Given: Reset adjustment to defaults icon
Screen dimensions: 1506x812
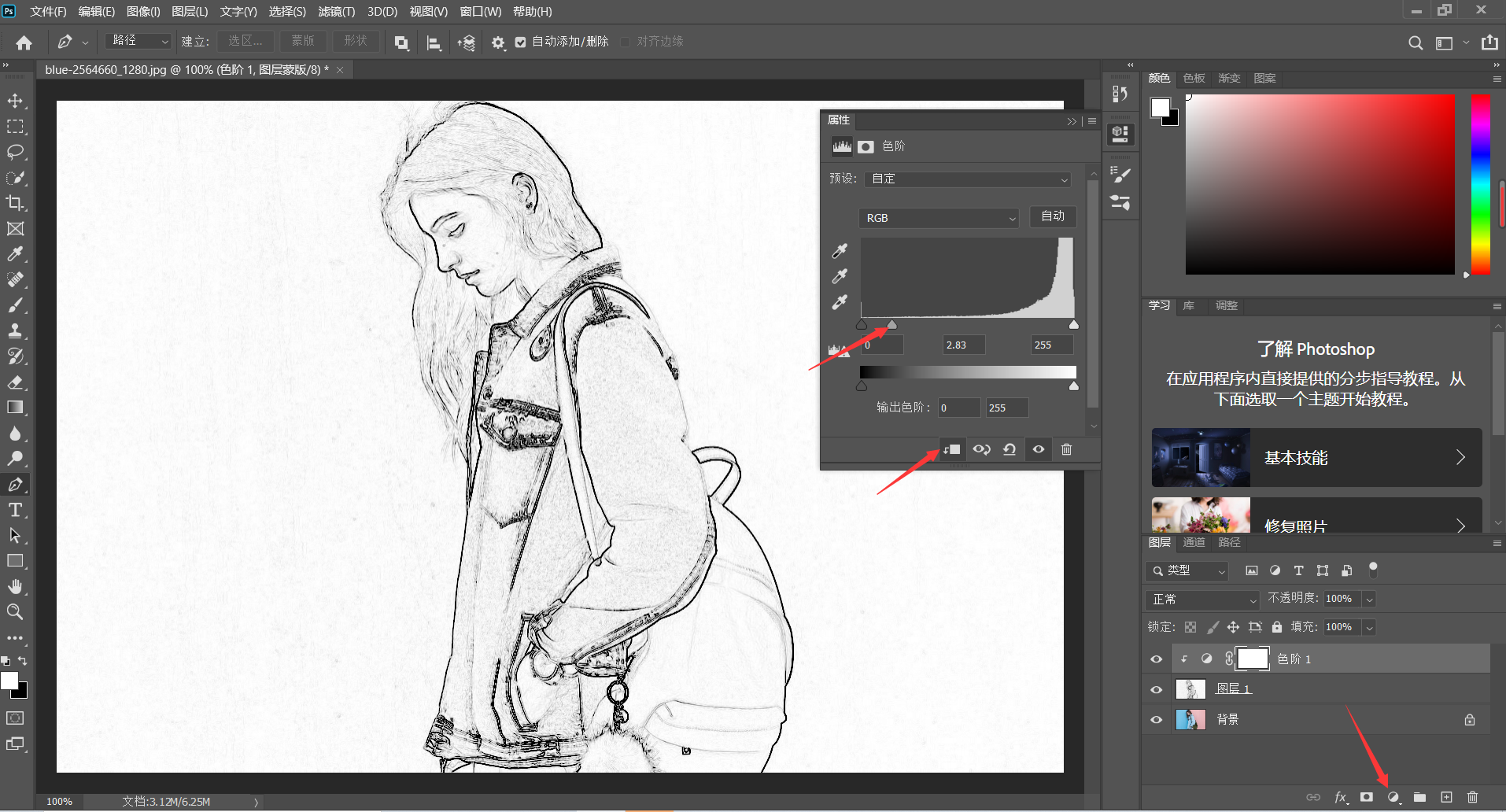Looking at the screenshot, I should [1010, 449].
